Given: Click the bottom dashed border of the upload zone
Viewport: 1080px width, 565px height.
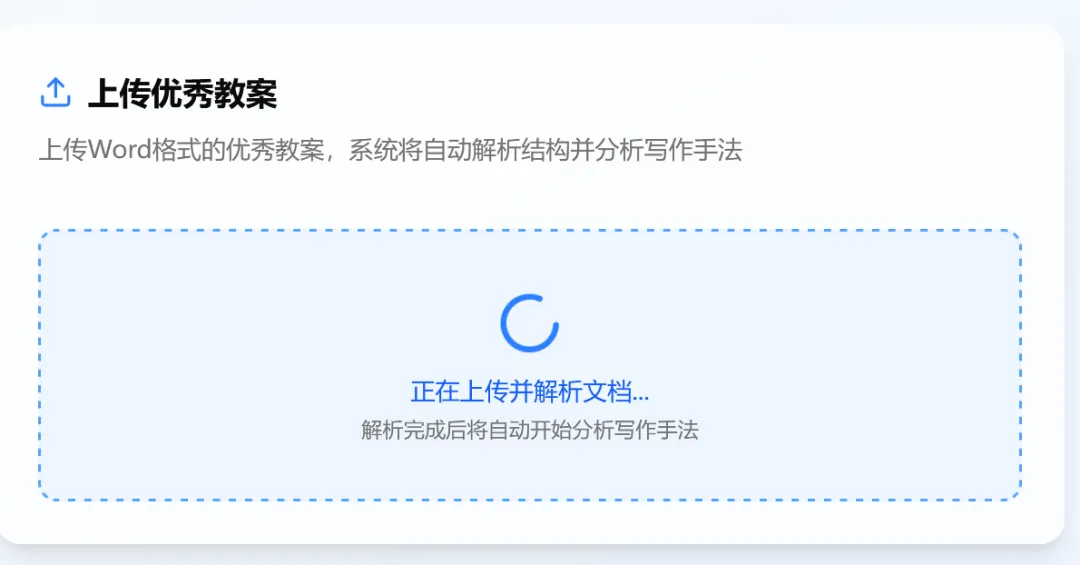Looking at the screenshot, I should coord(529,499).
